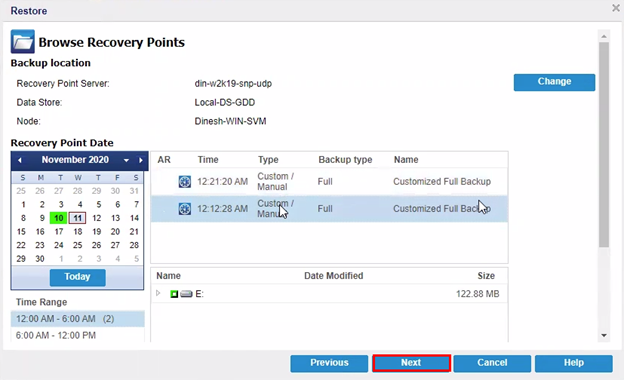The image size is (624, 380).
Task: Go to next month in calendar
Action: tap(140, 160)
